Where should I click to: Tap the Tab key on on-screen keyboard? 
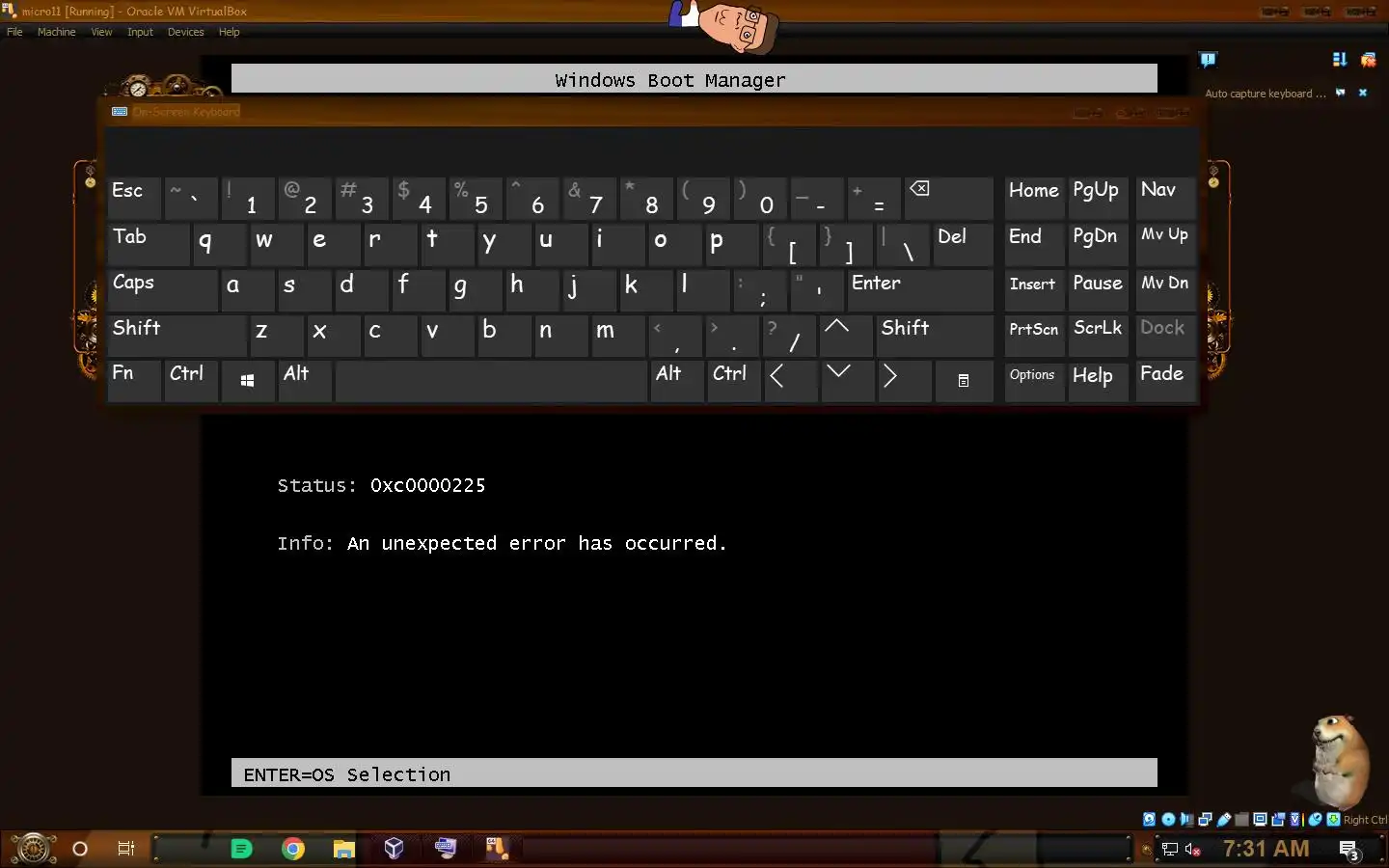(148, 245)
